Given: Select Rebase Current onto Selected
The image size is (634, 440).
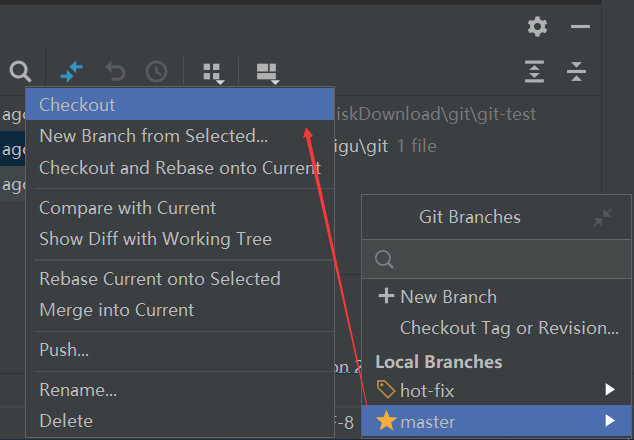Looking at the screenshot, I should pyautogui.click(x=159, y=279).
